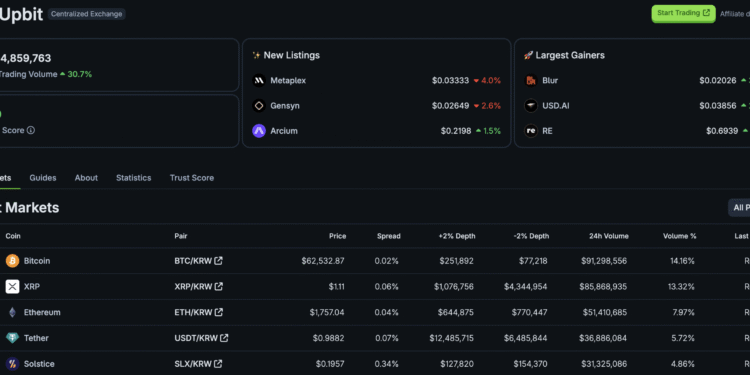Click the Gensyn logo icon

pyautogui.click(x=259, y=106)
